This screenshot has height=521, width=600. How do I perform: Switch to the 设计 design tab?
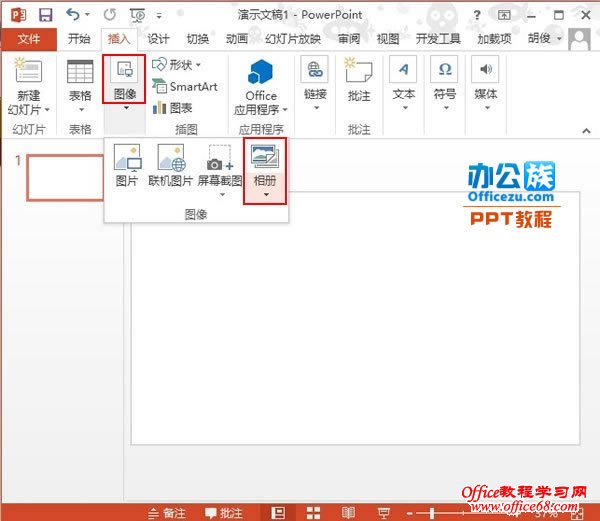tap(158, 39)
